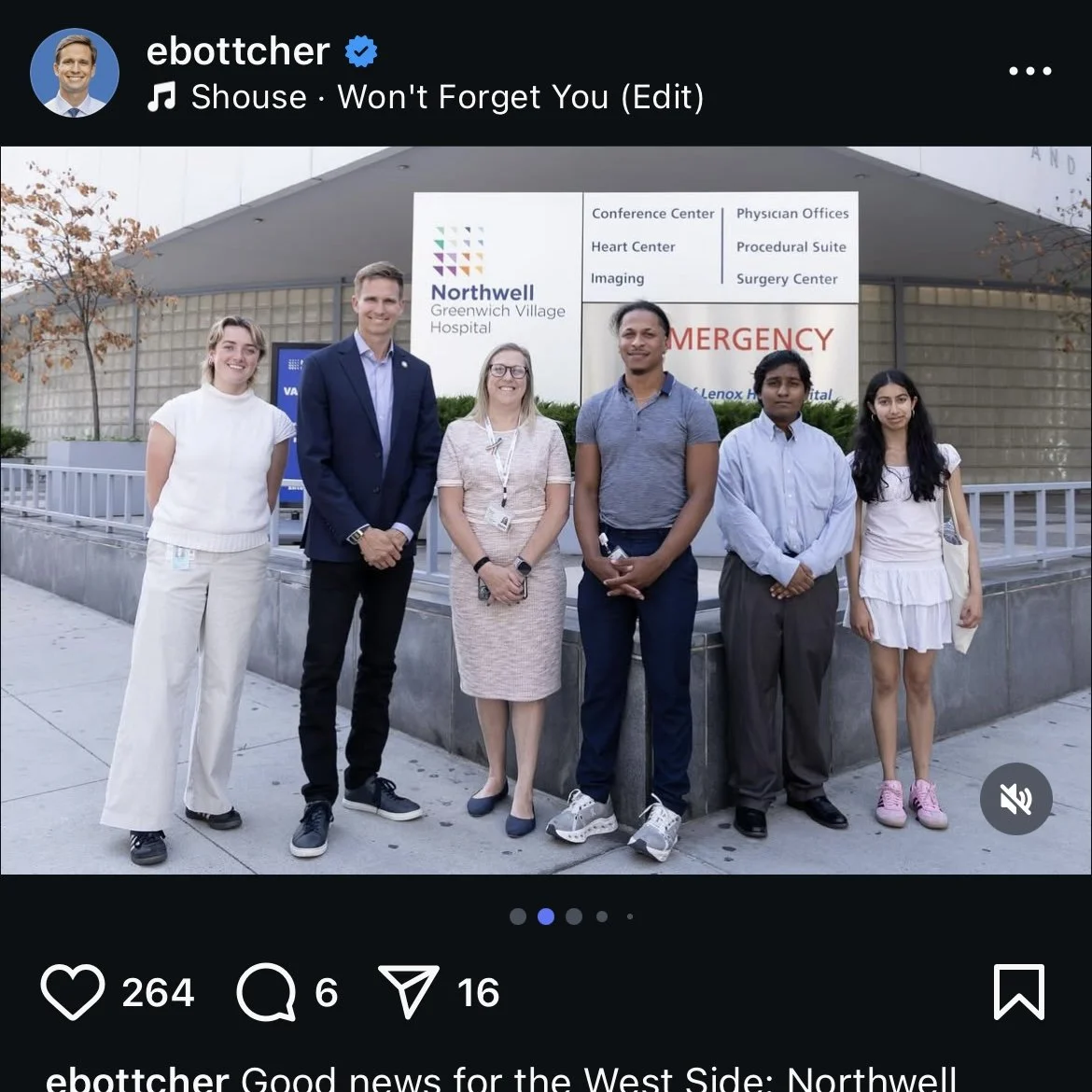Jump to the fourth carousel dot
This screenshot has height=1092, width=1092.
(602, 917)
